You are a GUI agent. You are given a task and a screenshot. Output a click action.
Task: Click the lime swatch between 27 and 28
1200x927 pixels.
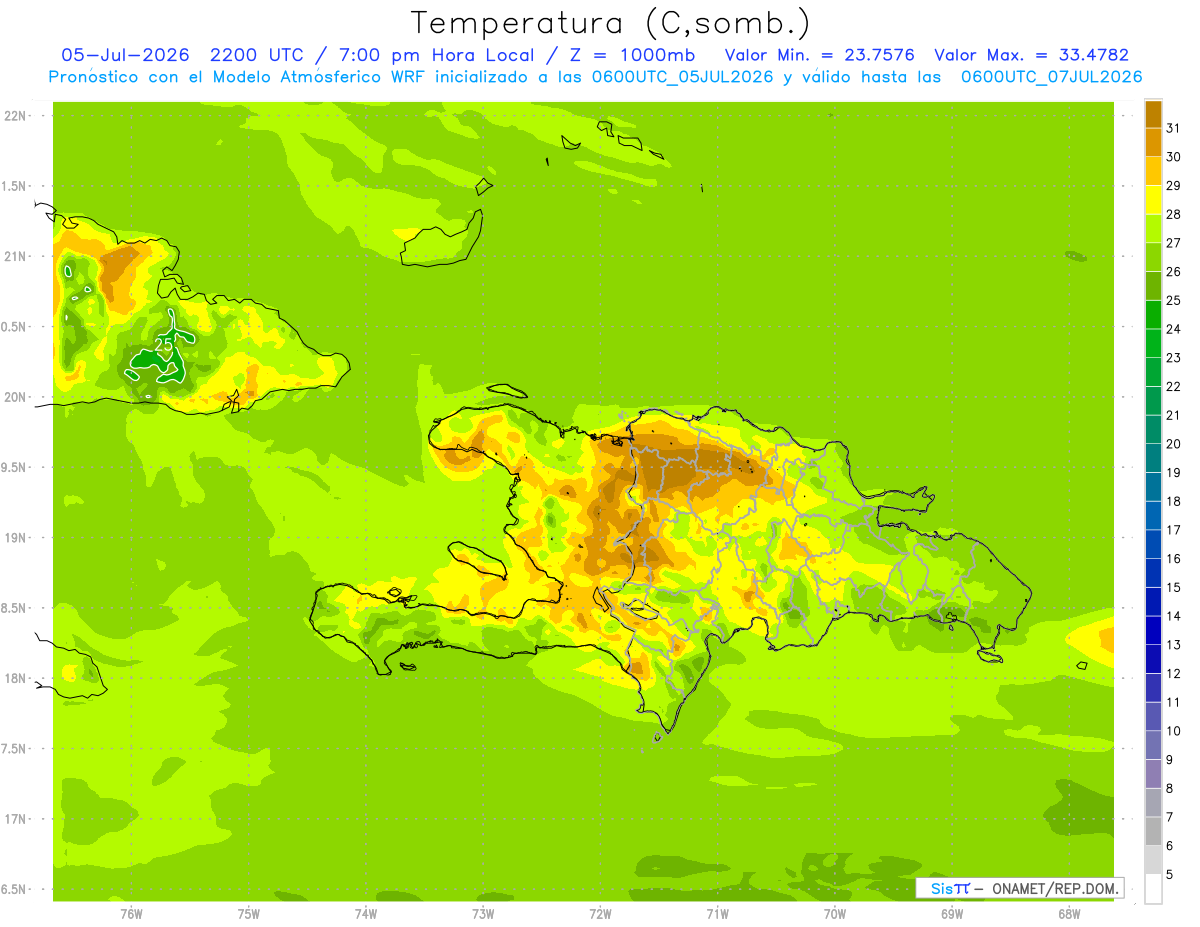coord(1153,228)
